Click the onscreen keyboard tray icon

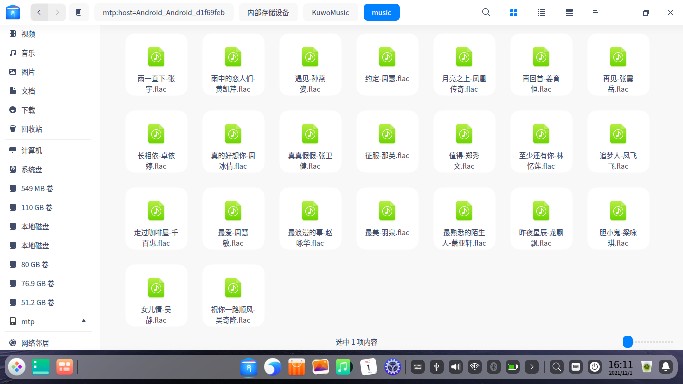point(417,367)
